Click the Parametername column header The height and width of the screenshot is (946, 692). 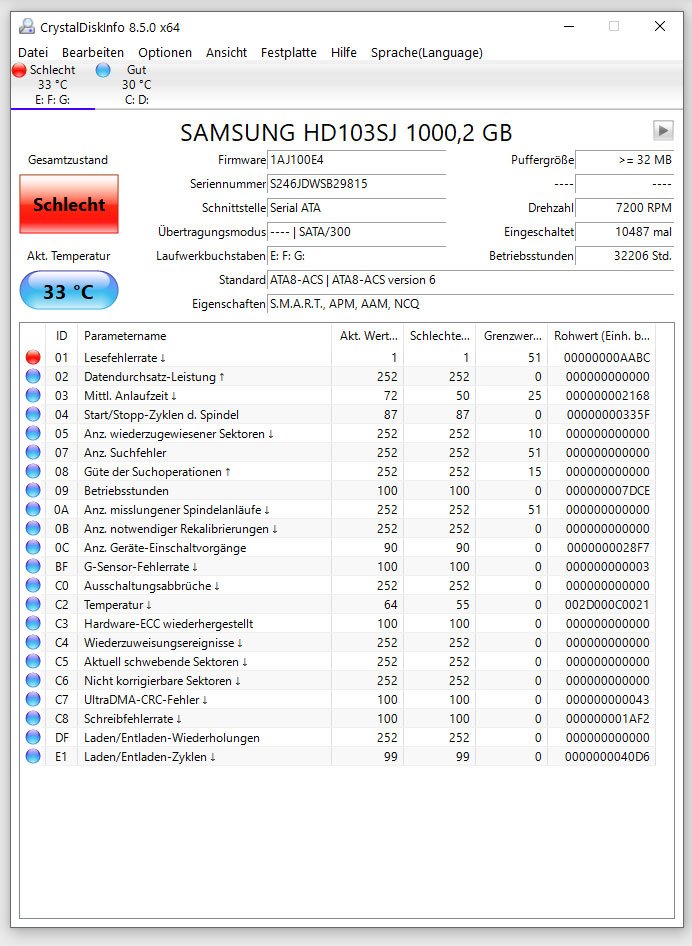(205, 336)
